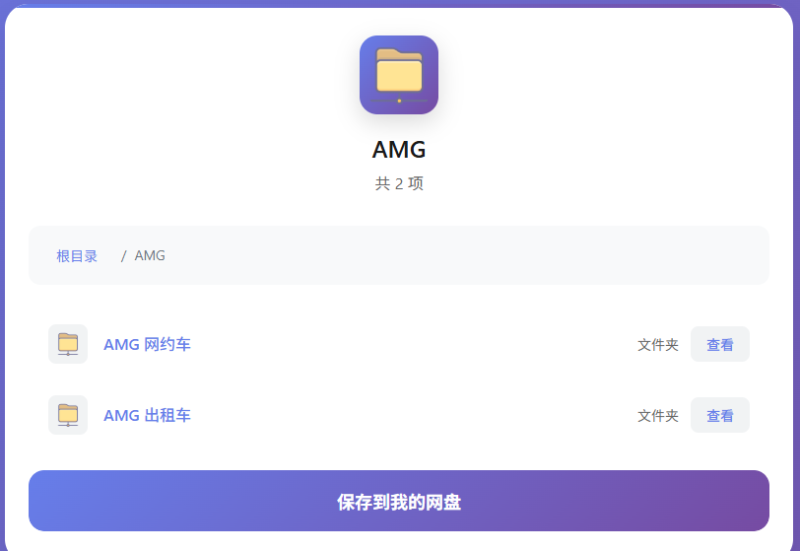The height and width of the screenshot is (551, 800).
Task: Open the AMG 网约车 folder link
Action: (147, 344)
